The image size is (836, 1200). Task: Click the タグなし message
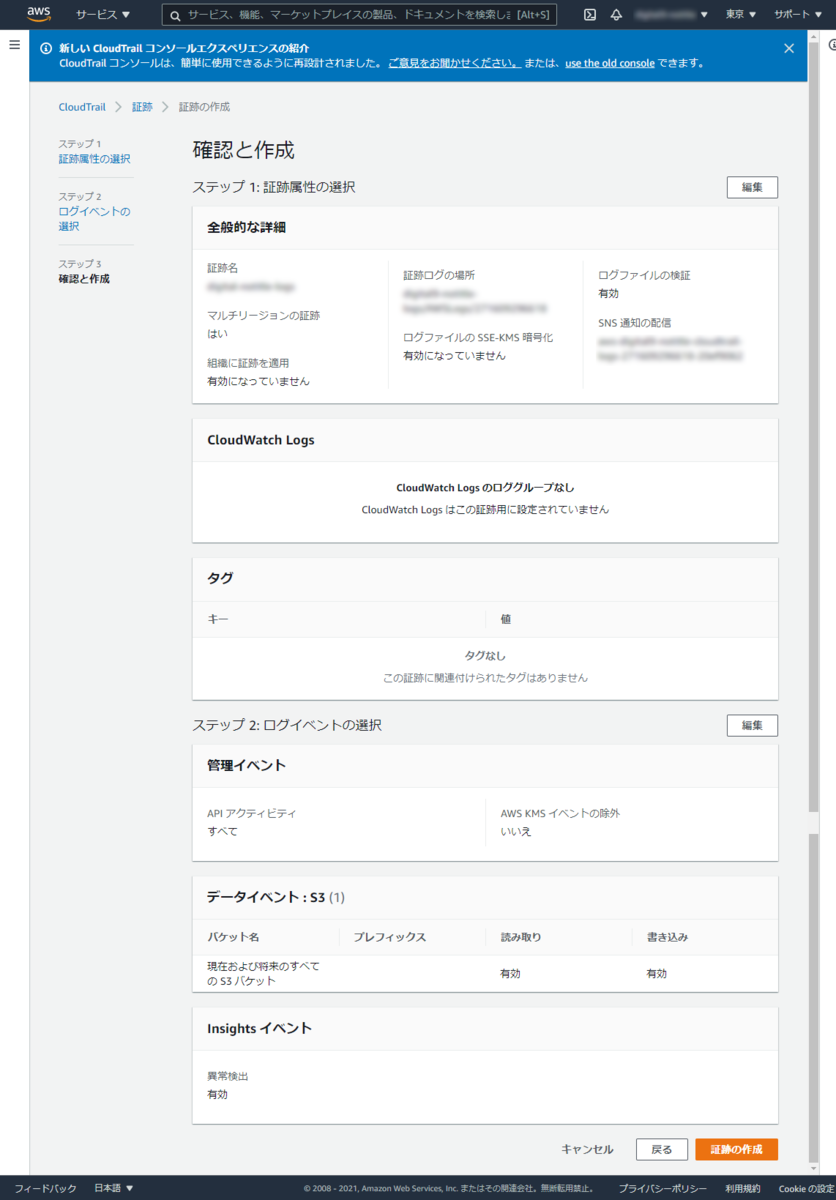(x=485, y=656)
